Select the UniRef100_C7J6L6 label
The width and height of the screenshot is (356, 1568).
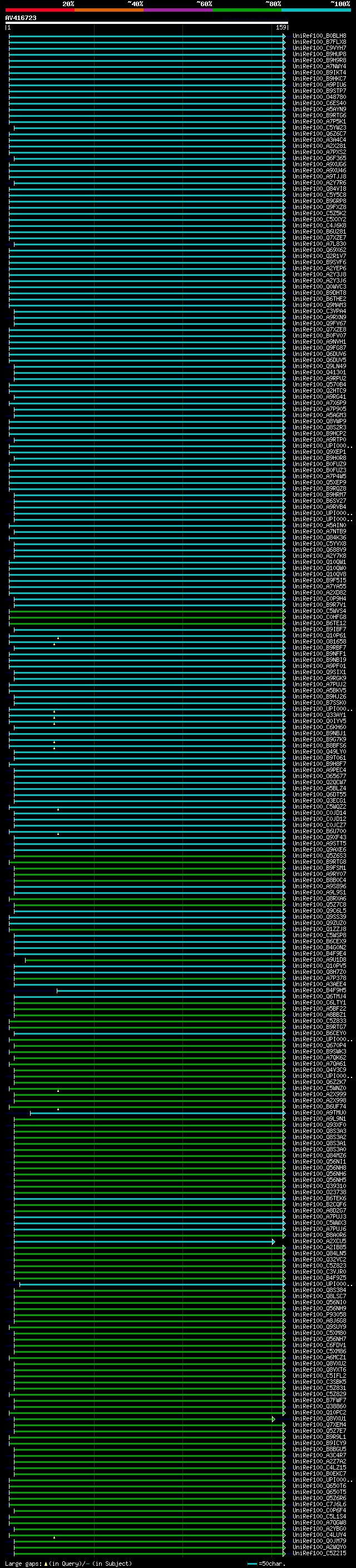click(x=319, y=1504)
